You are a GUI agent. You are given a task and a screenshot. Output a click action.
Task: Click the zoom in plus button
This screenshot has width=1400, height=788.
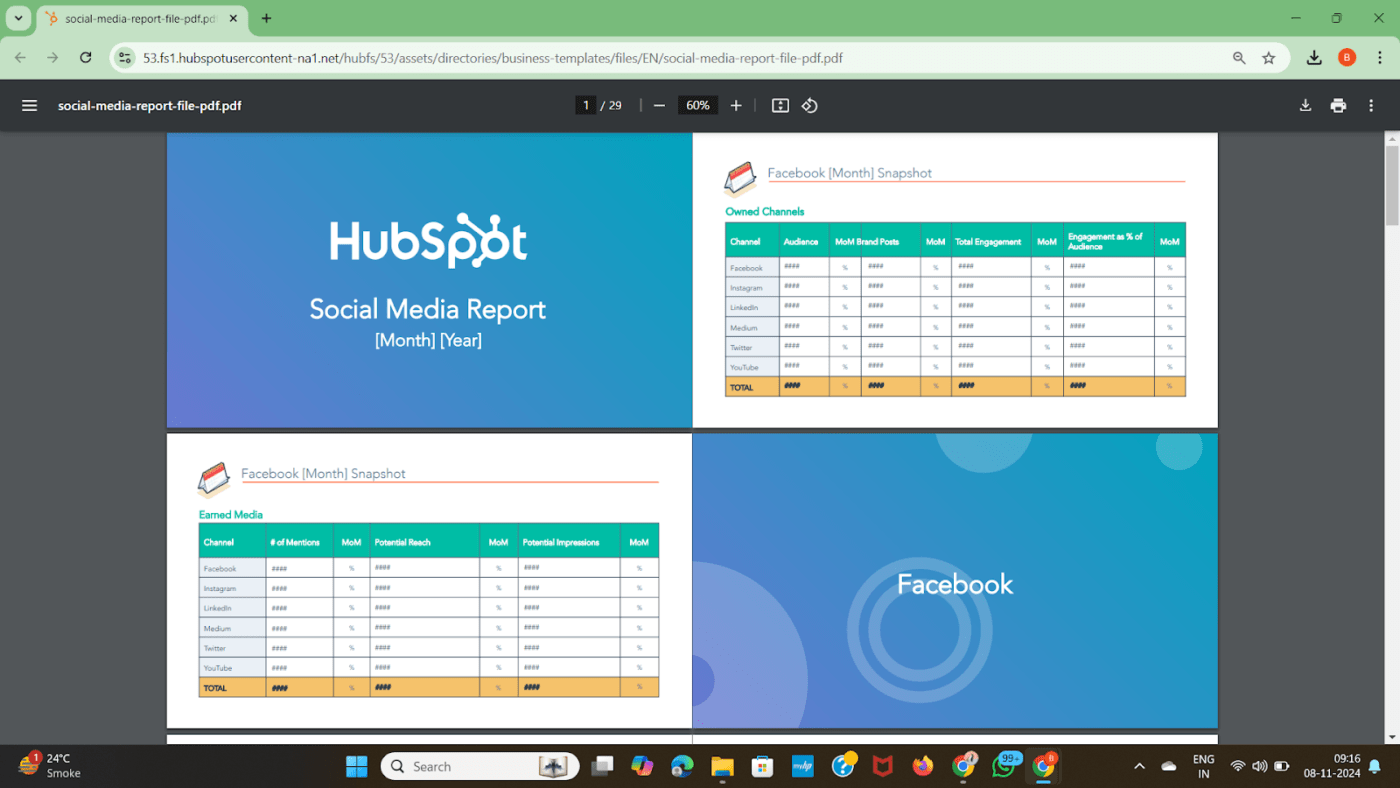pyautogui.click(x=736, y=105)
